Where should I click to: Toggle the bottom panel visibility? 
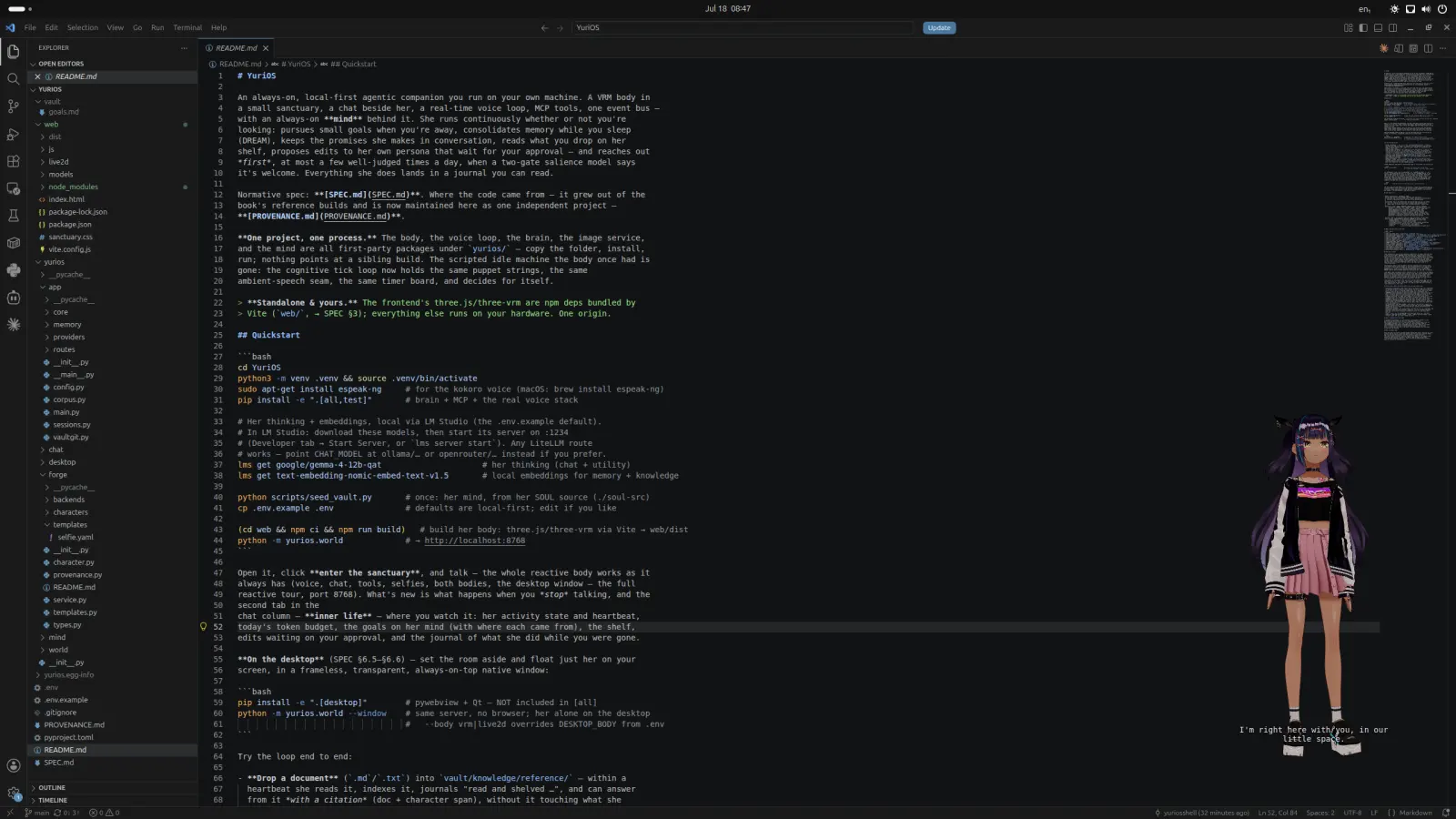[1378, 28]
